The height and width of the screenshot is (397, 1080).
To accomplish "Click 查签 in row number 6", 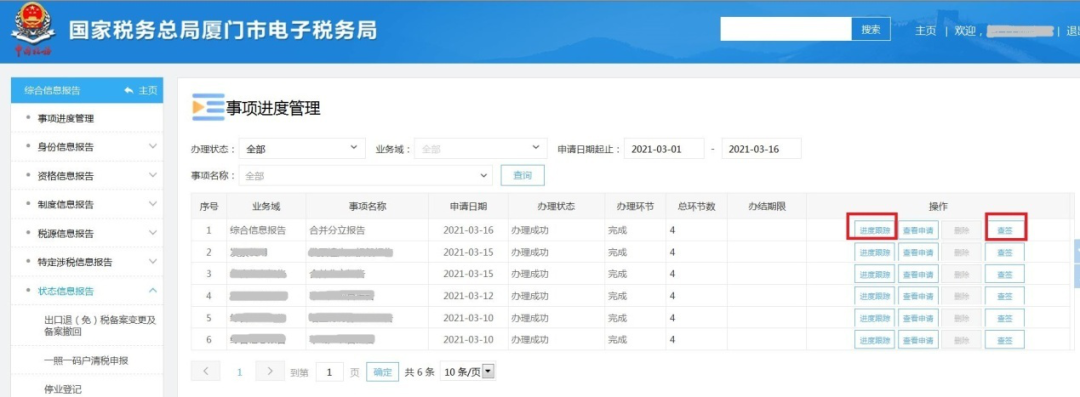I will tap(1005, 339).
